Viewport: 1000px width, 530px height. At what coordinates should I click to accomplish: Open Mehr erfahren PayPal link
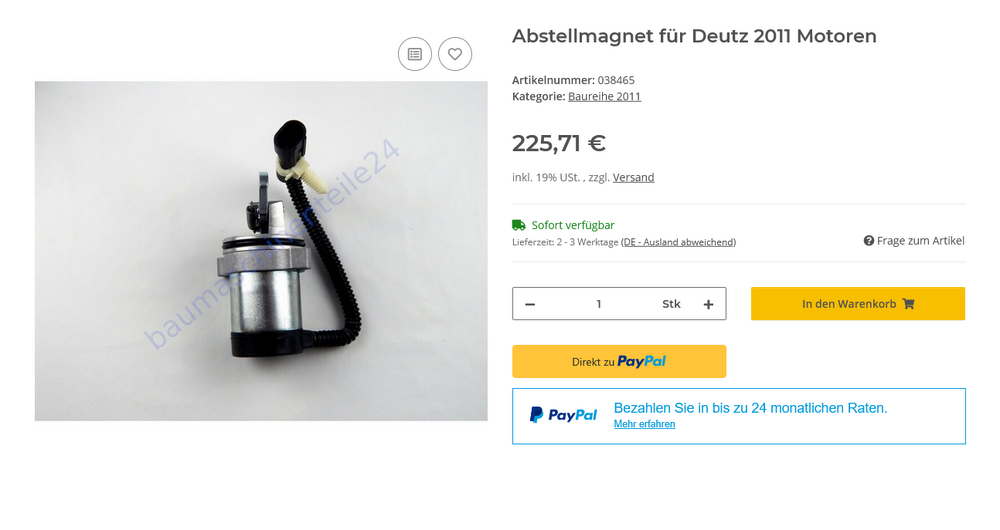(644, 424)
